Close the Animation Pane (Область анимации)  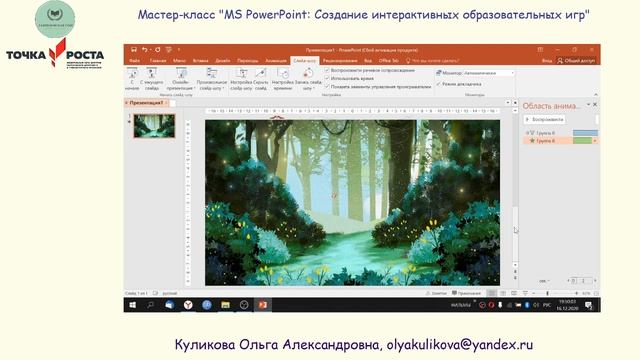[x=595, y=104]
